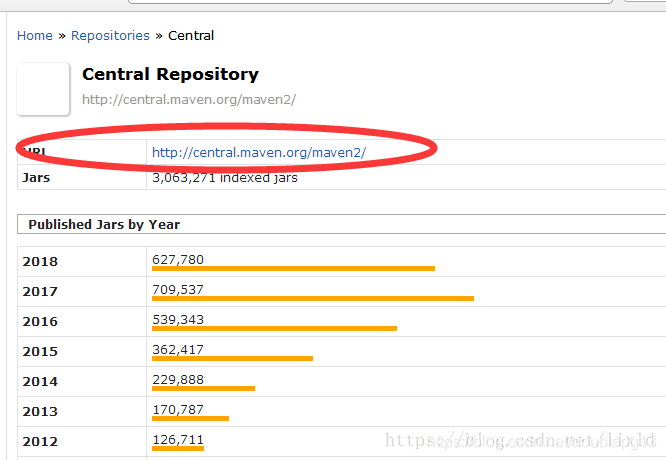The width and height of the screenshot is (666, 460).
Task: Click the orange bar for 2012
Action: pyautogui.click(x=178, y=449)
